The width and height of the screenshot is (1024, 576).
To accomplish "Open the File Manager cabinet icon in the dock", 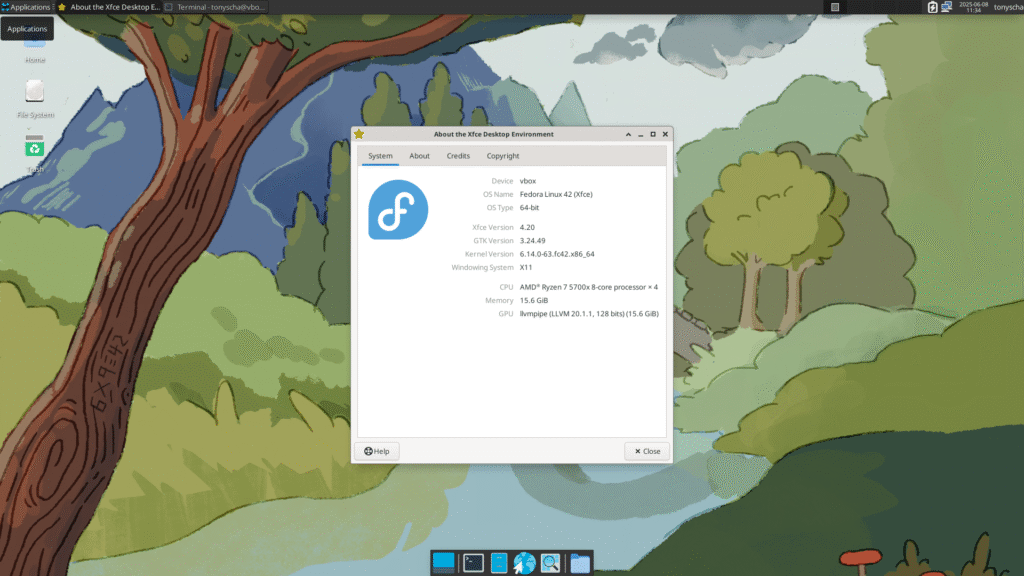I will tap(499, 562).
